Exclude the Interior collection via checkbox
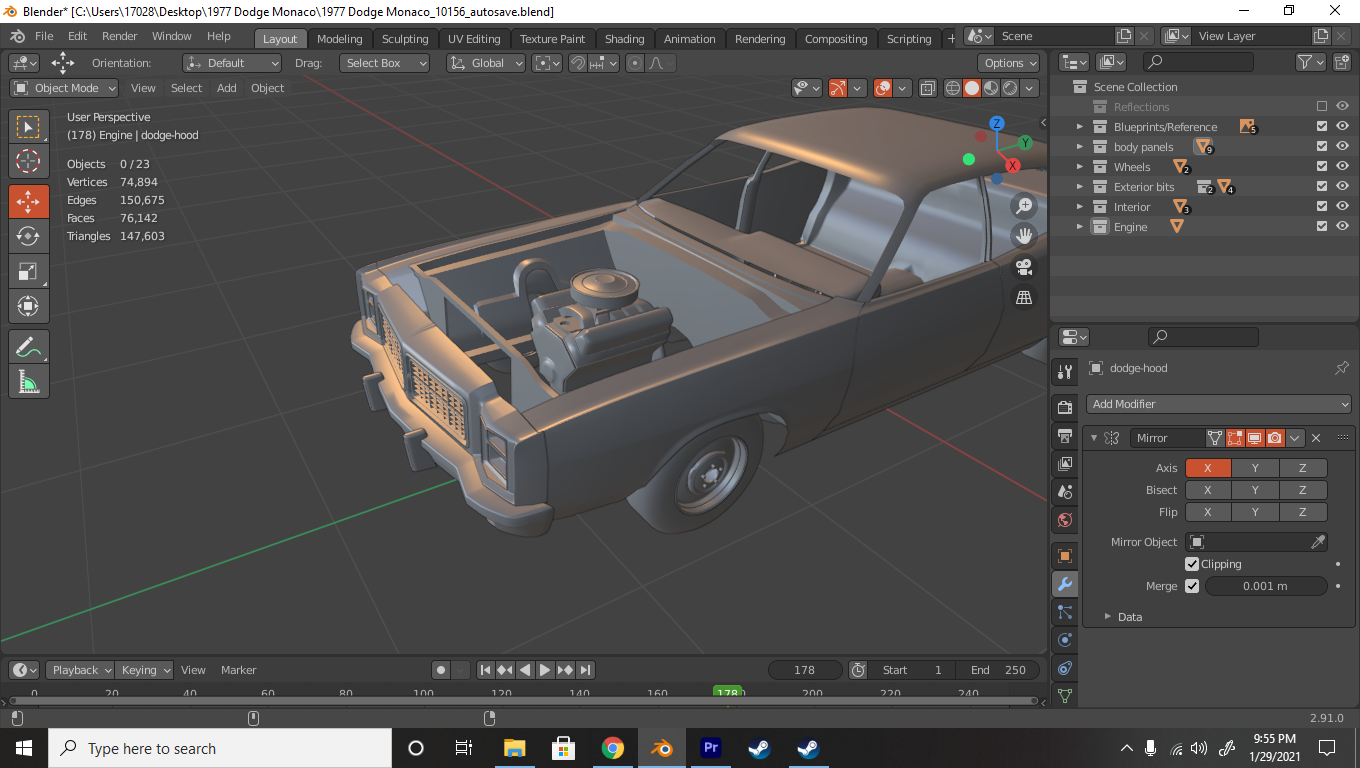The image size is (1360, 768). 1322,207
